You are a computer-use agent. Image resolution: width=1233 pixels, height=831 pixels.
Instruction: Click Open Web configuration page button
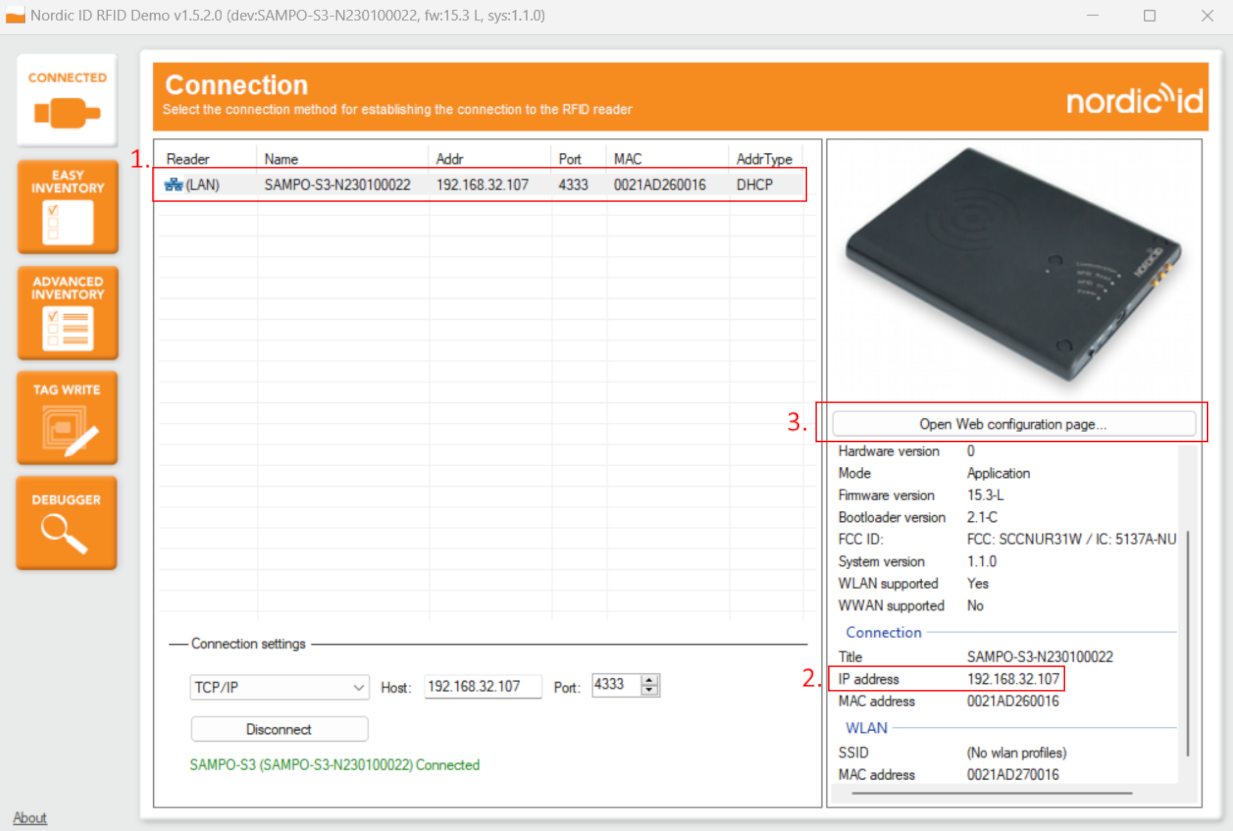[1013, 424]
